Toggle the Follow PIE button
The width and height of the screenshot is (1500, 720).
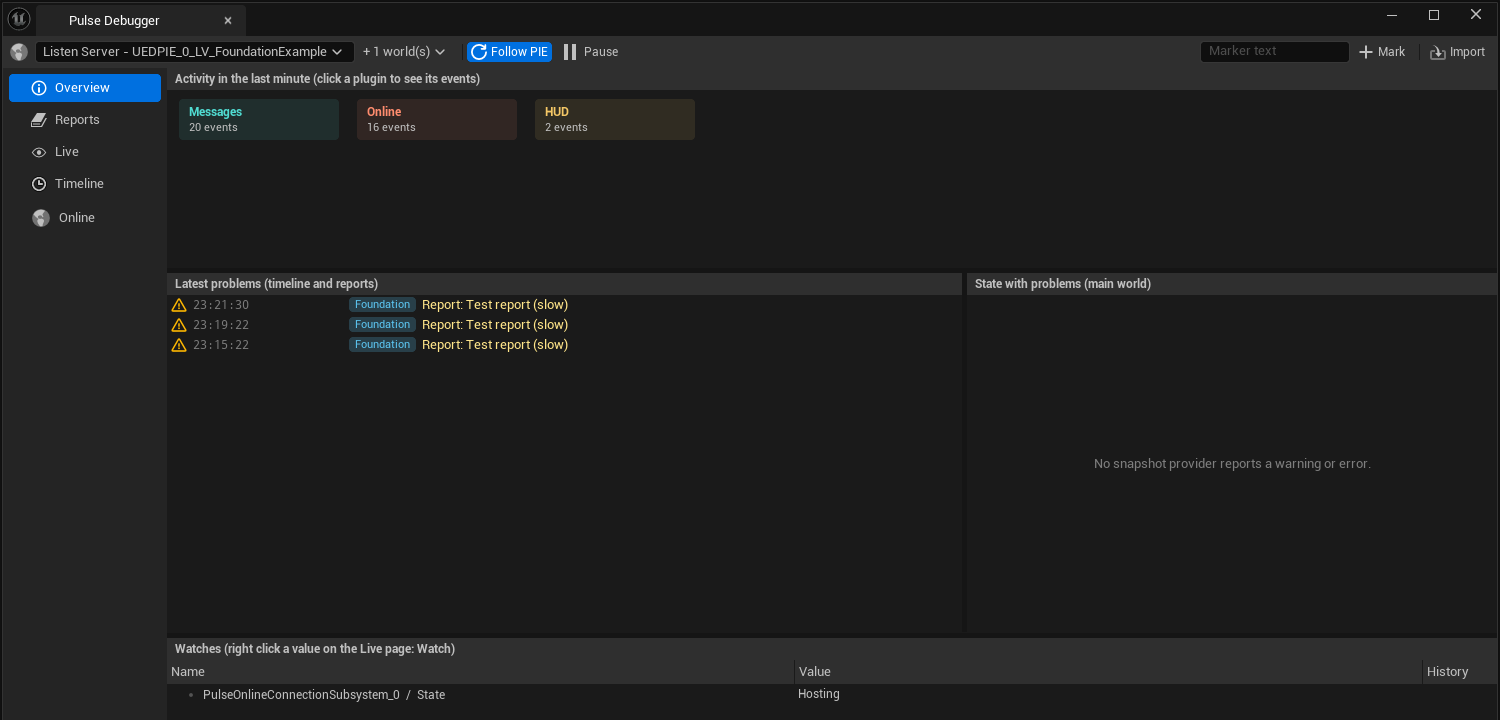pos(509,52)
